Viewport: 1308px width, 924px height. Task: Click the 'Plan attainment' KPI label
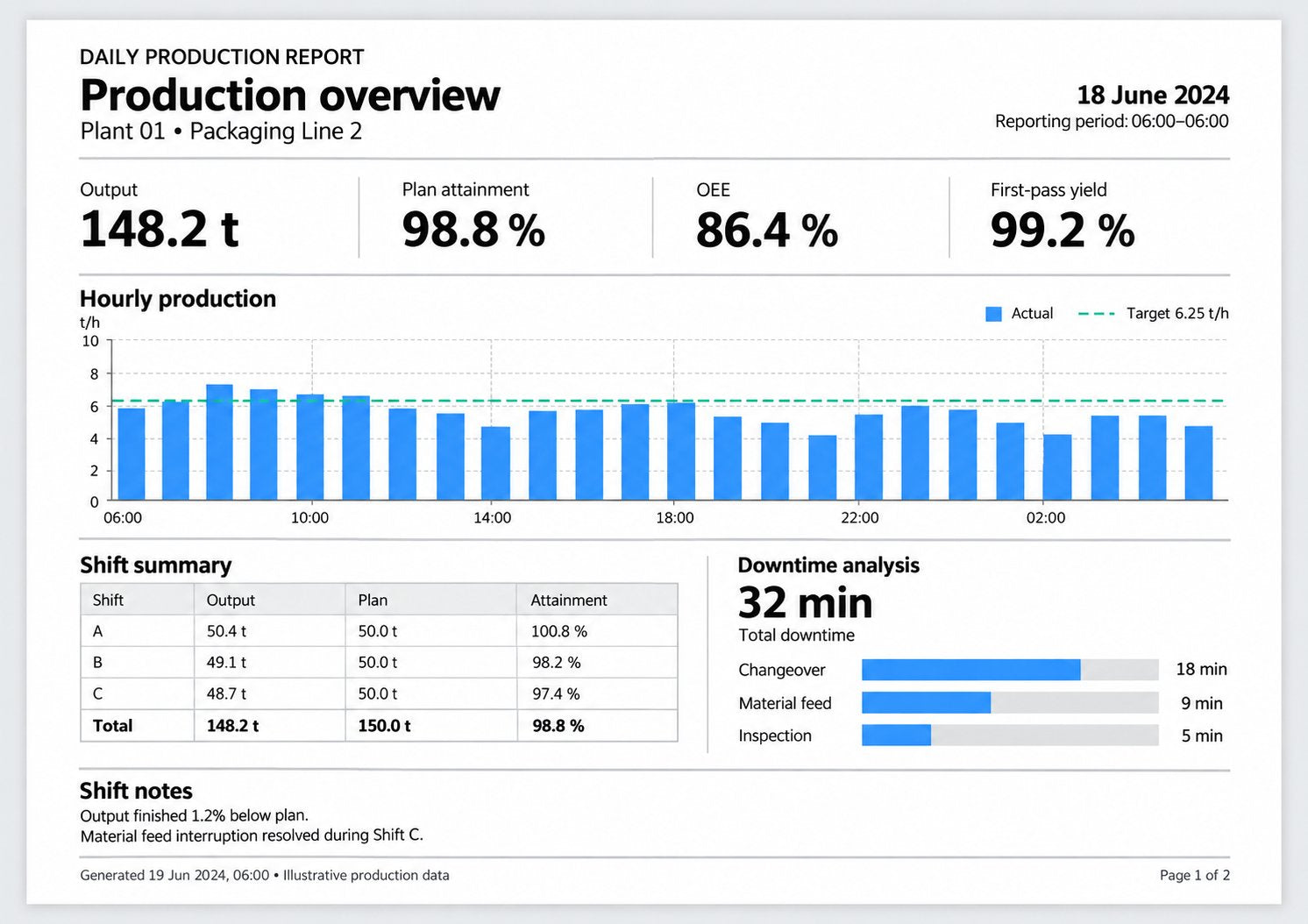(466, 190)
